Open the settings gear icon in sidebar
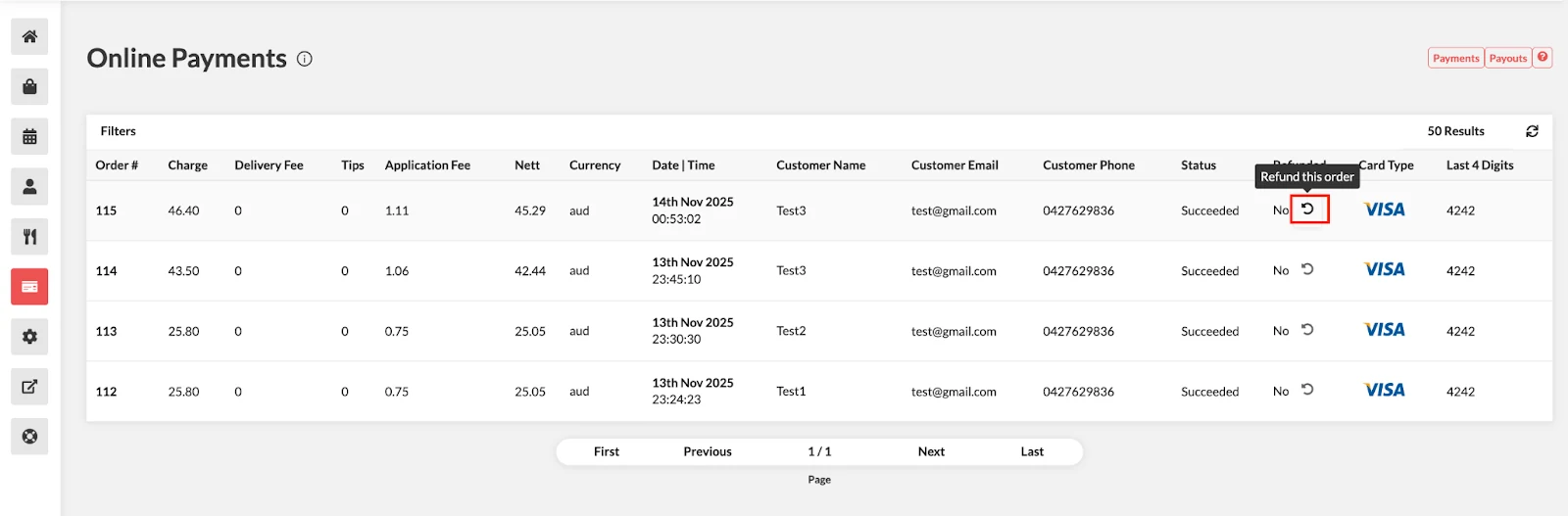This screenshot has height=516, width=1568. point(29,337)
